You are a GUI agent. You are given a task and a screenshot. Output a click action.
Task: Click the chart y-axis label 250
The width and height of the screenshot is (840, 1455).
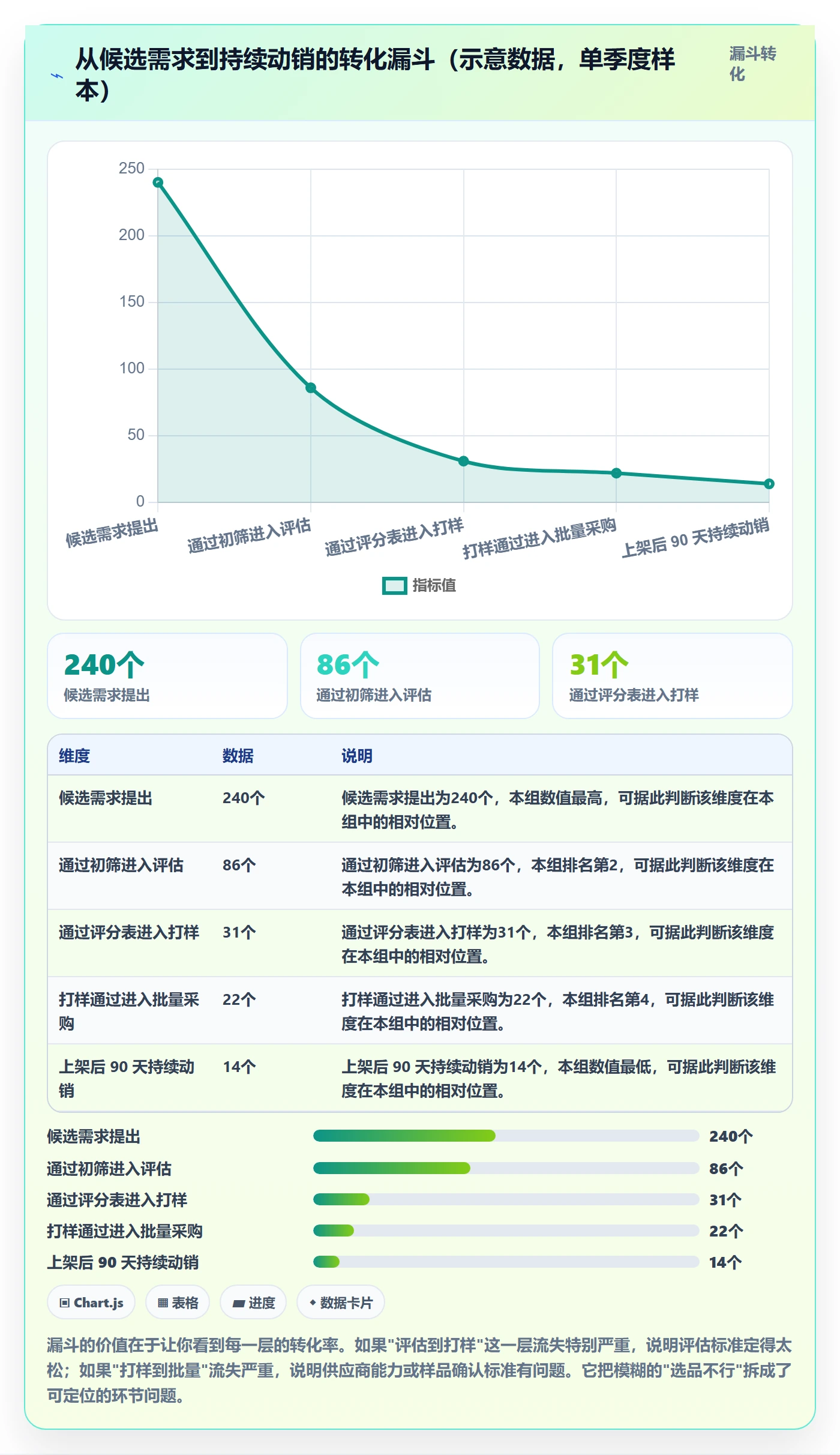131,169
